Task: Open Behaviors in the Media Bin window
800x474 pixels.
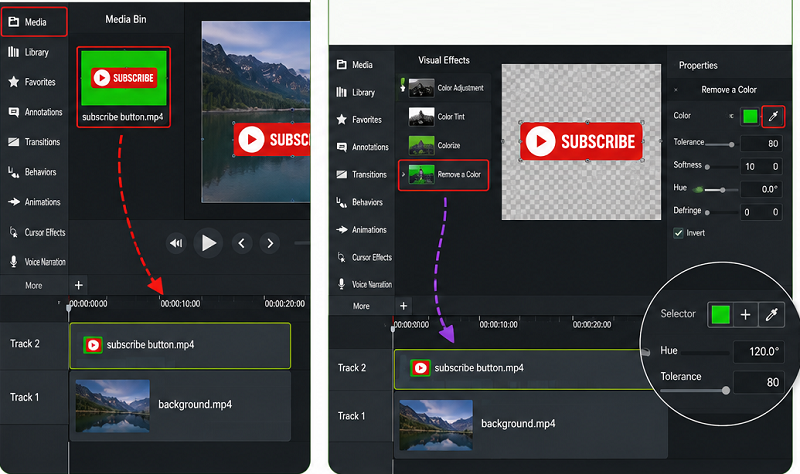Action: tap(34, 172)
